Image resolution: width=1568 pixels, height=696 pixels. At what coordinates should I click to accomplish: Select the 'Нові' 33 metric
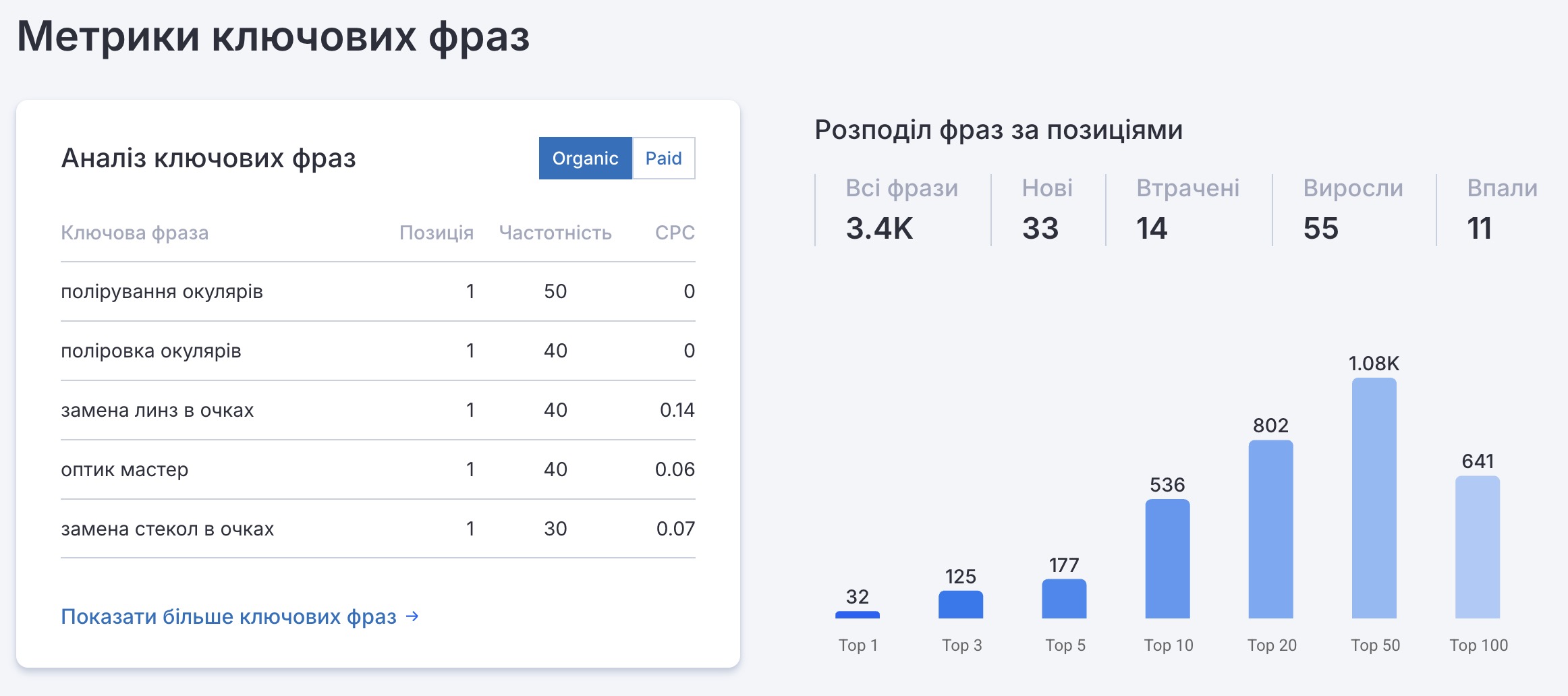1046,209
